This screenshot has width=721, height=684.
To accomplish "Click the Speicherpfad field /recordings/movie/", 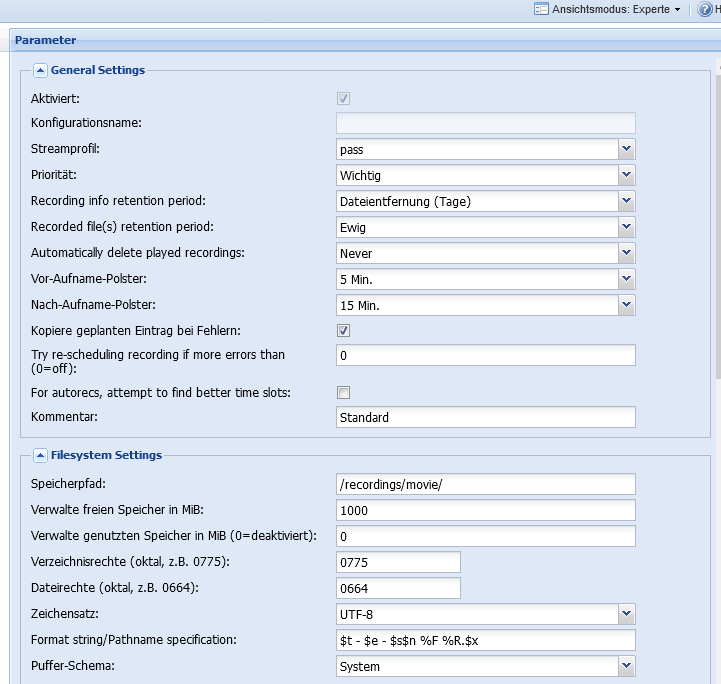I will 486,484.
